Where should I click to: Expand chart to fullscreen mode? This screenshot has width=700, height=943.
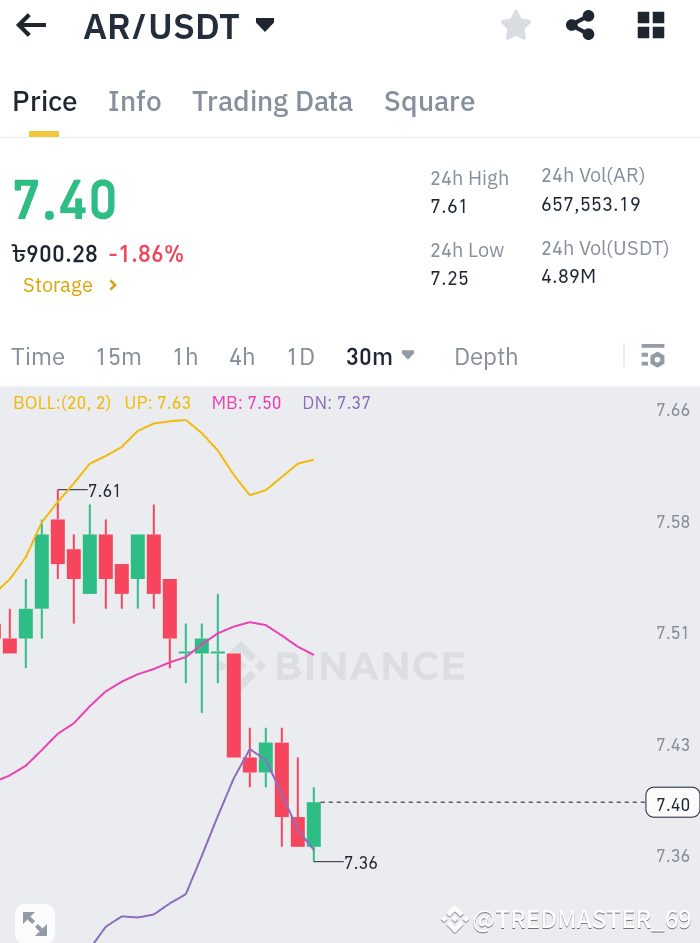coord(34,922)
